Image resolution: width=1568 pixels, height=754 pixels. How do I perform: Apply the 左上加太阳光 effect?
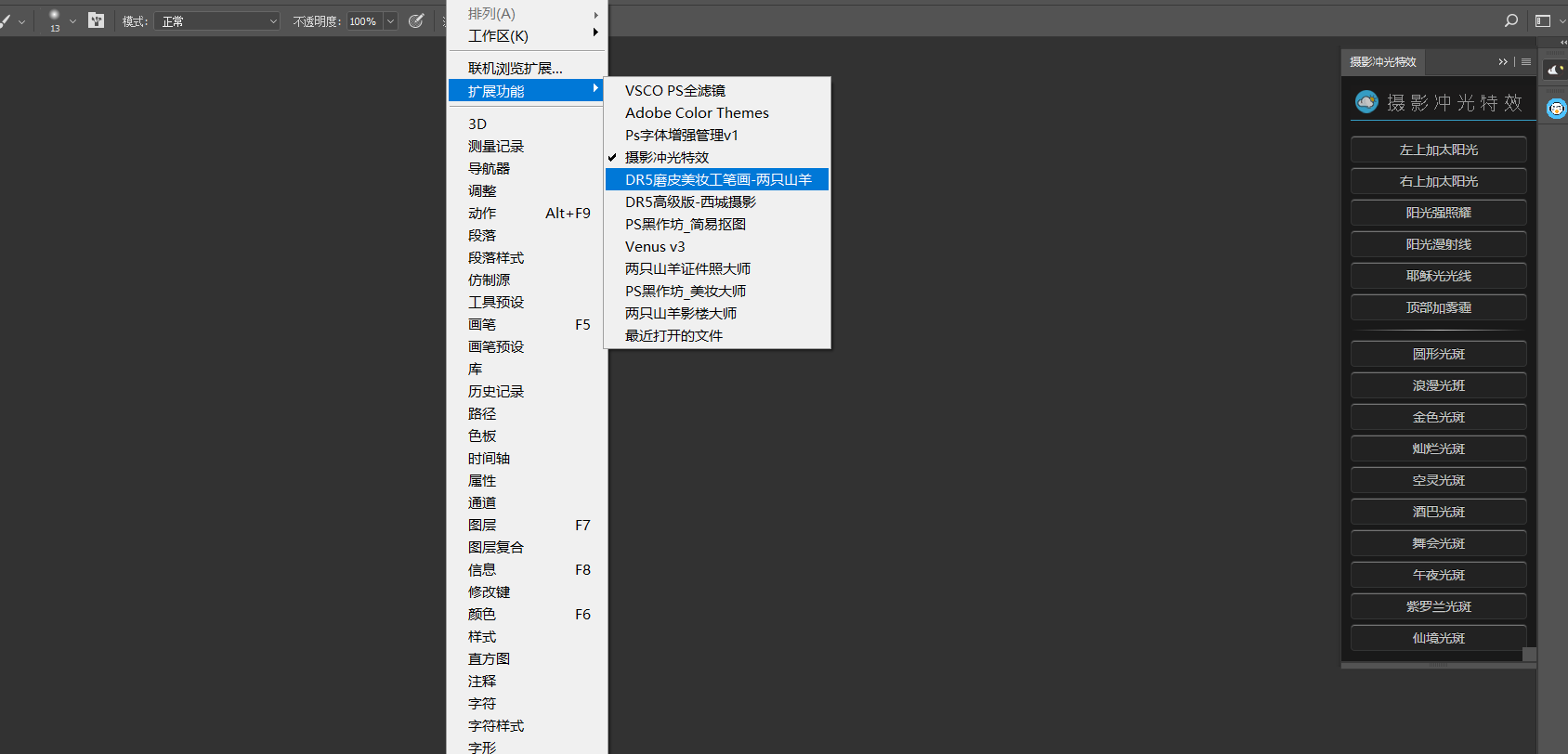pos(1438,150)
